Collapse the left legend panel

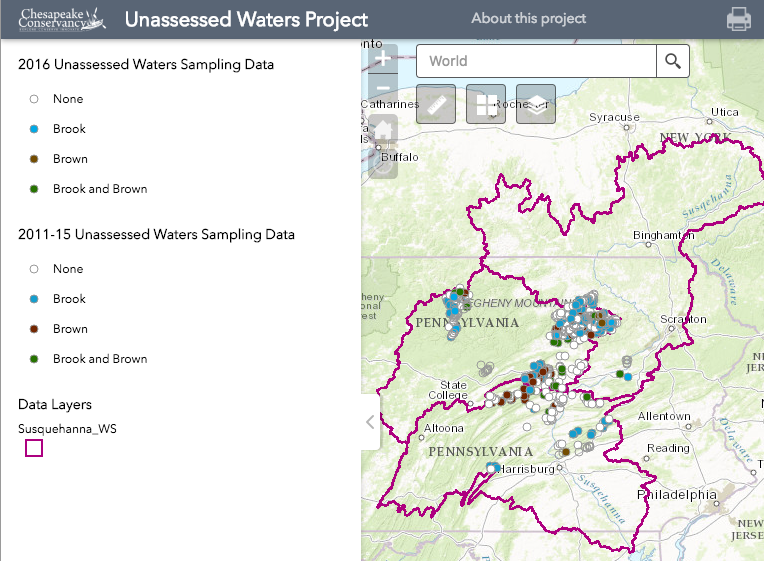point(370,422)
